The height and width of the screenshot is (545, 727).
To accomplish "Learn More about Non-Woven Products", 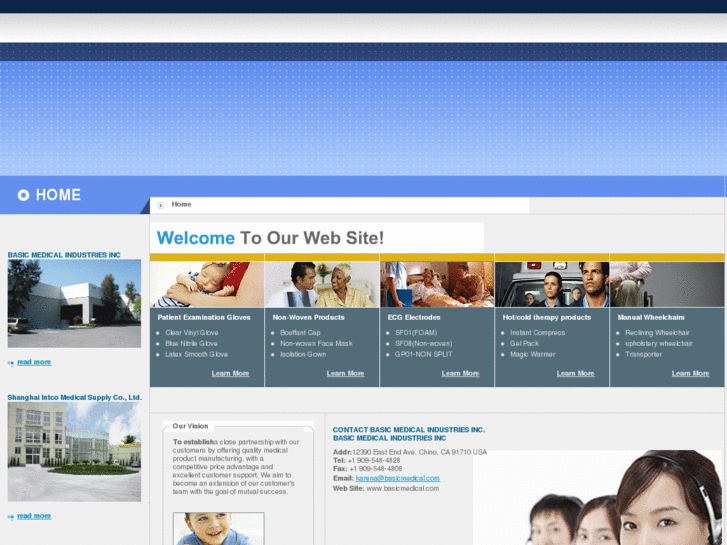I will coord(345,373).
